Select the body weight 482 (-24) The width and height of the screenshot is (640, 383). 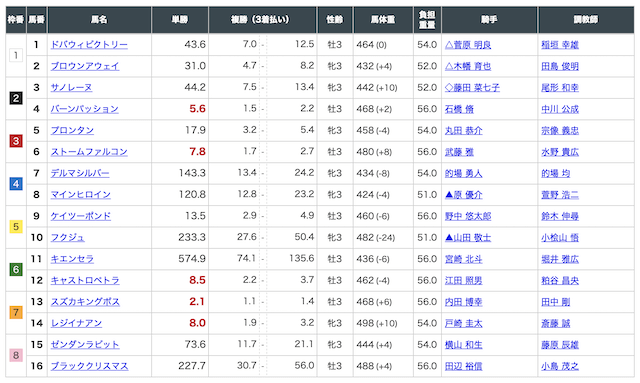[x=376, y=238]
